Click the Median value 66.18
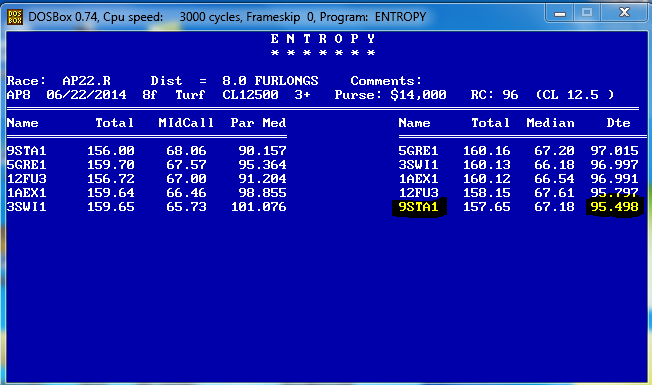652x385 pixels. tap(554, 165)
